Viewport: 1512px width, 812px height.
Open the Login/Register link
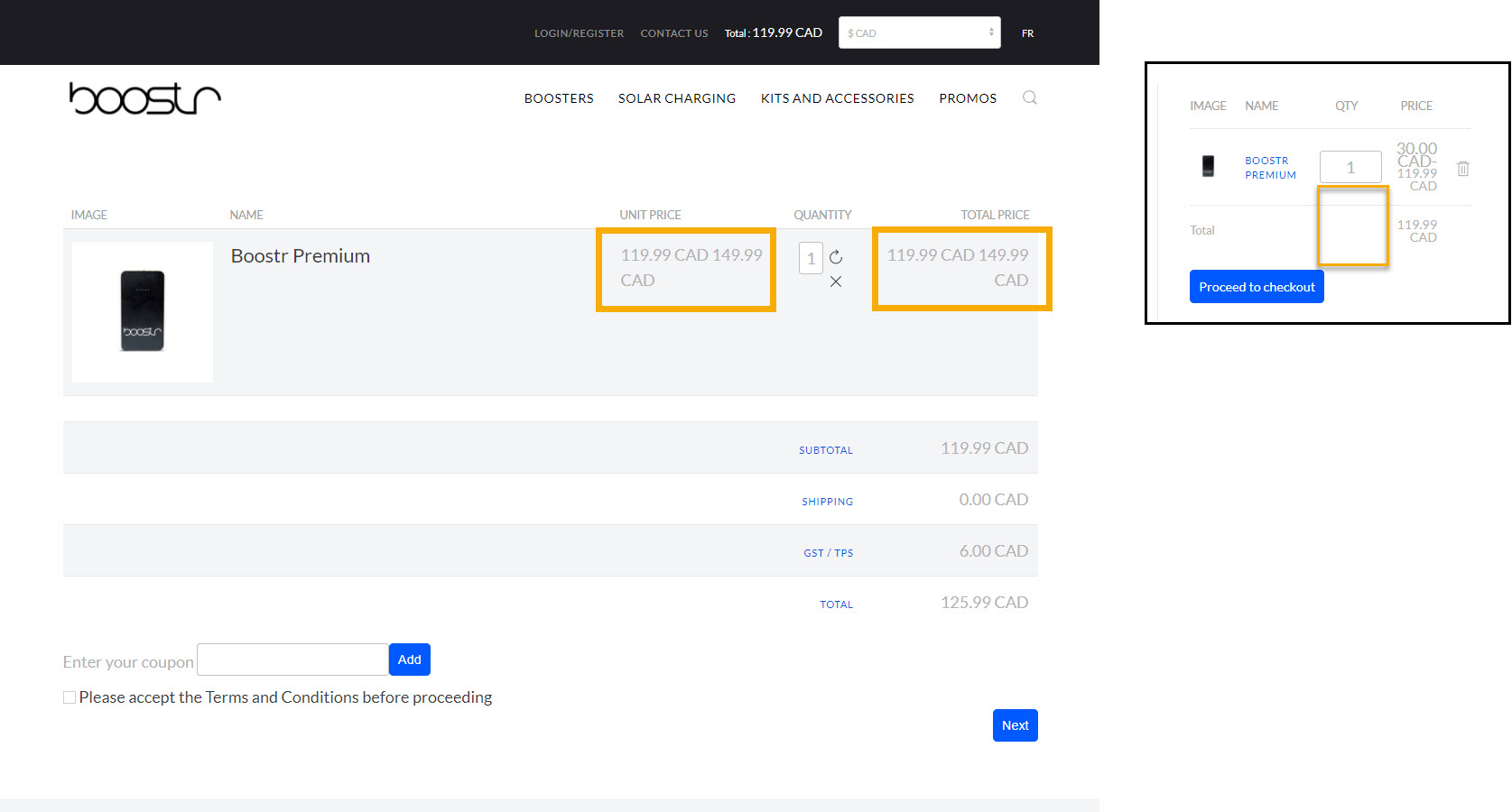[x=579, y=33]
